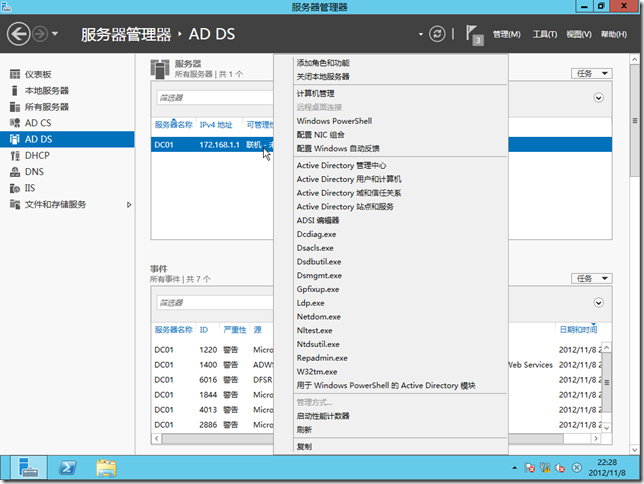The width and height of the screenshot is (644, 484).
Task: Open the notifications flag icon
Action: click(x=474, y=35)
